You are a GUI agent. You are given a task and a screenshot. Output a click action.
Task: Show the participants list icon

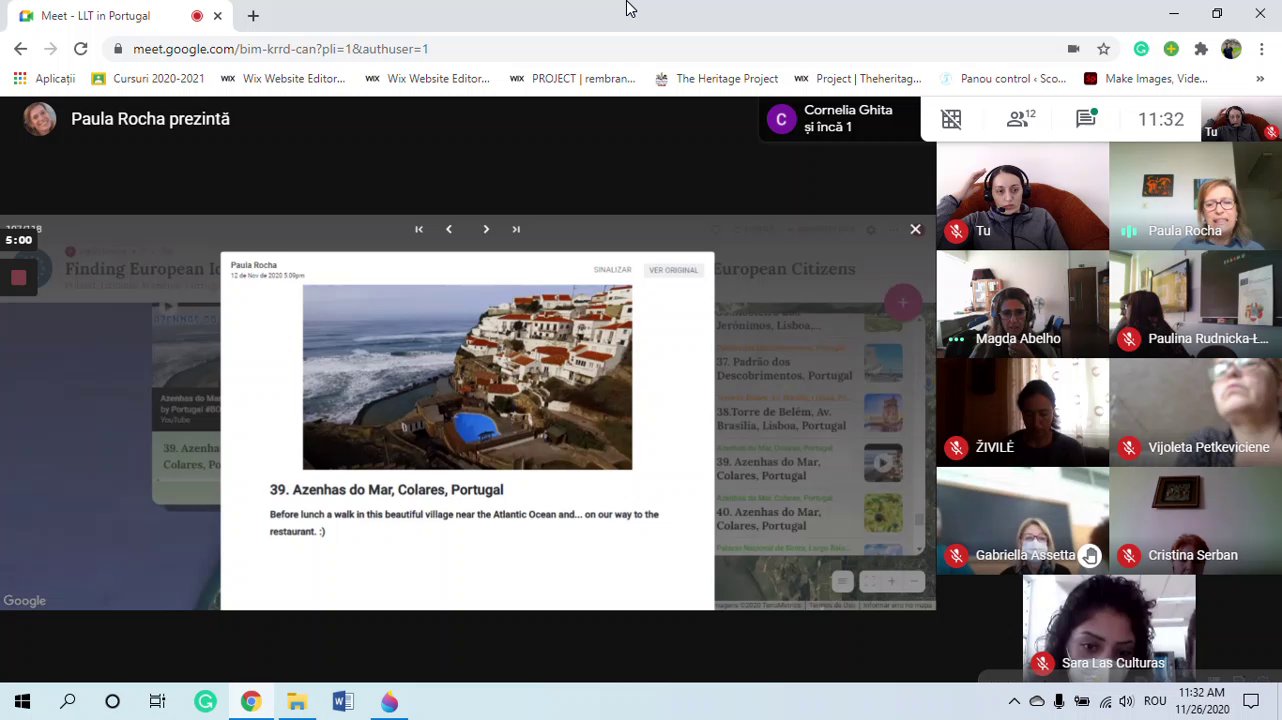pyautogui.click(x=1020, y=119)
